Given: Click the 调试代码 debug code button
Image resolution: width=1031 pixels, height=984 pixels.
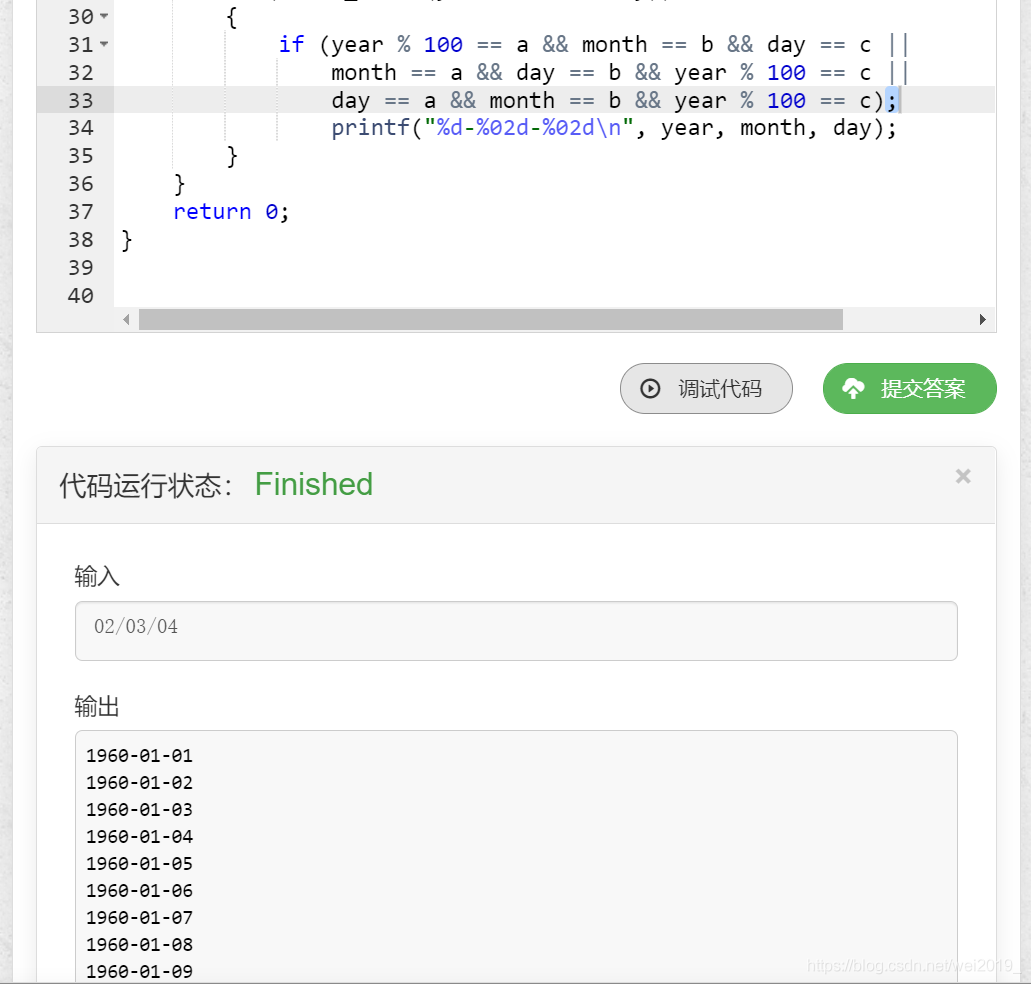Looking at the screenshot, I should [706, 388].
